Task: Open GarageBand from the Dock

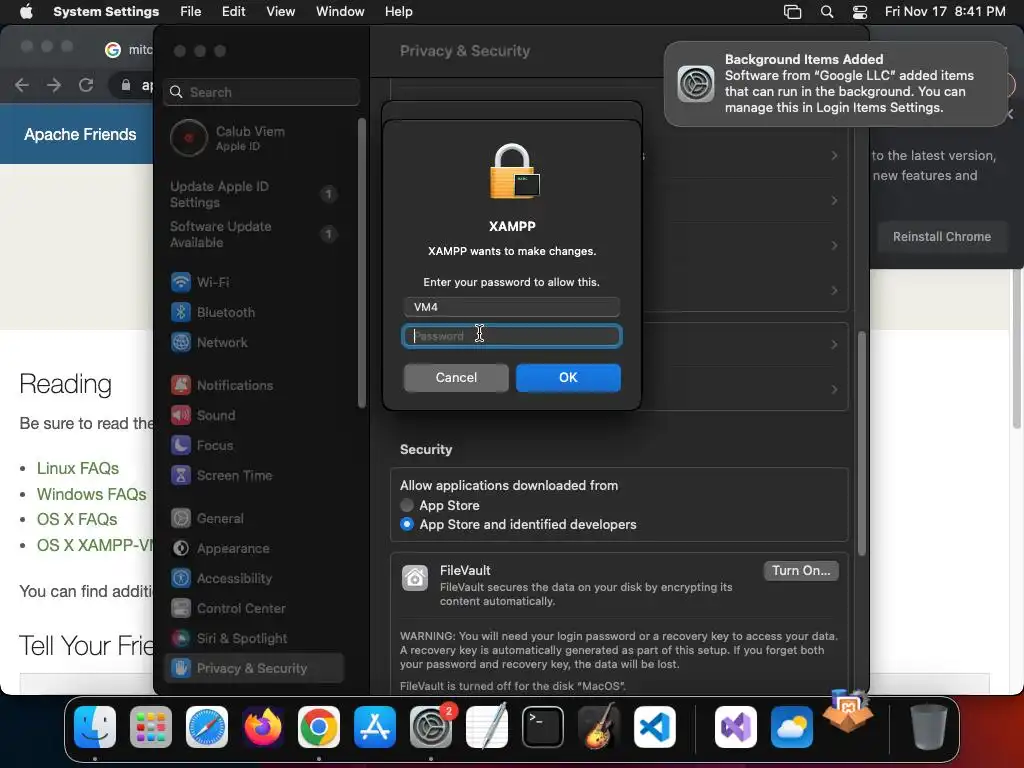Action: pos(599,727)
